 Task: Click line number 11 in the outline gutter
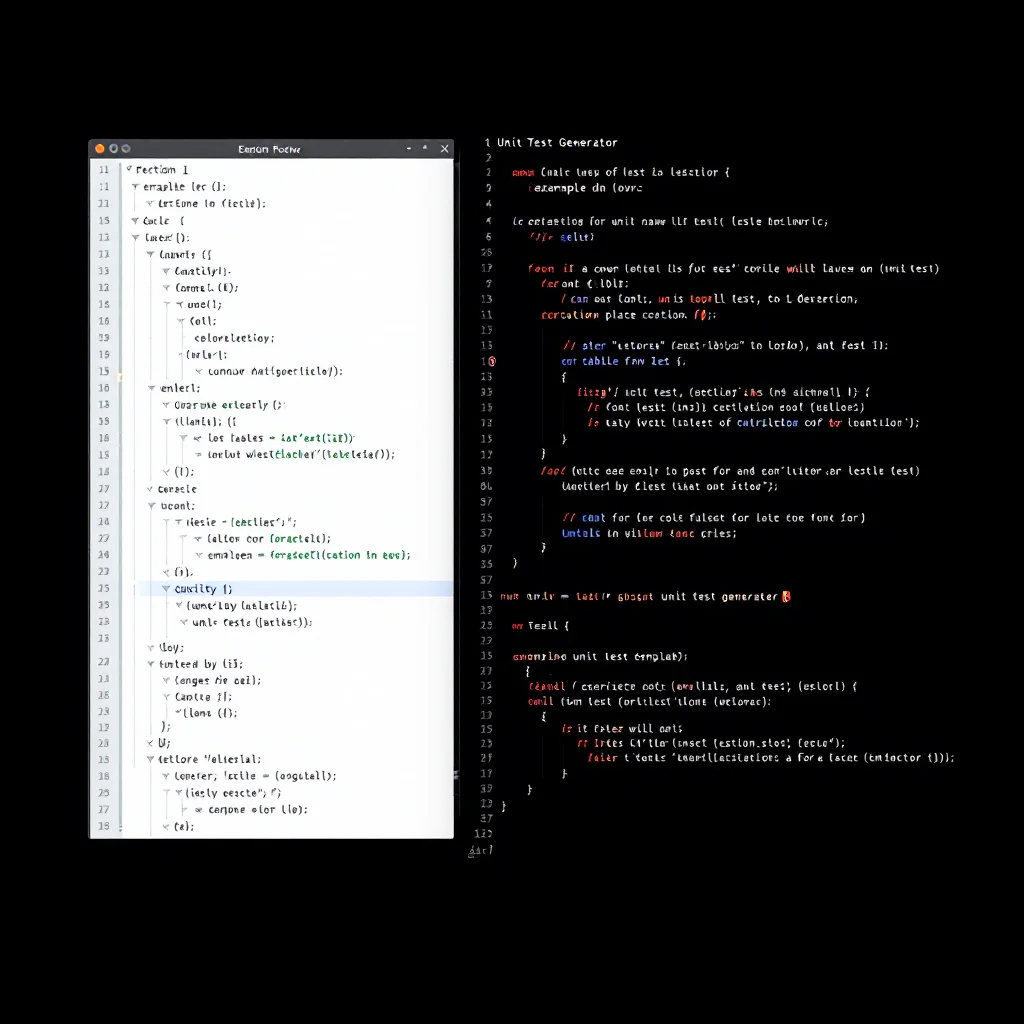click(x=104, y=170)
